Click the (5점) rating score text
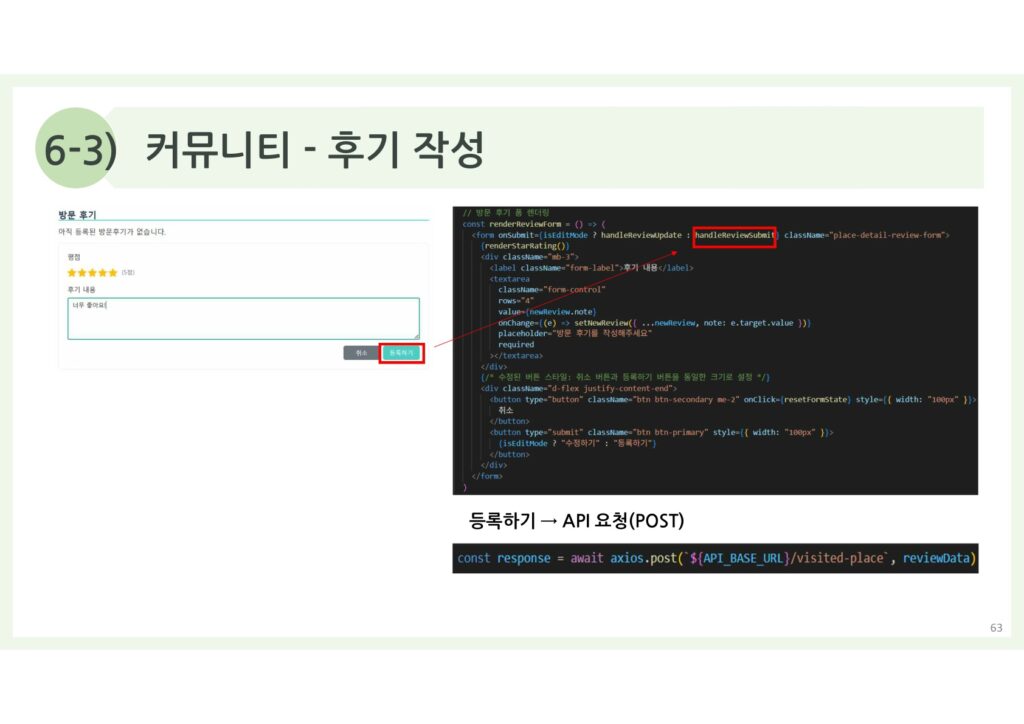The width and height of the screenshot is (1024, 724). [x=128, y=273]
